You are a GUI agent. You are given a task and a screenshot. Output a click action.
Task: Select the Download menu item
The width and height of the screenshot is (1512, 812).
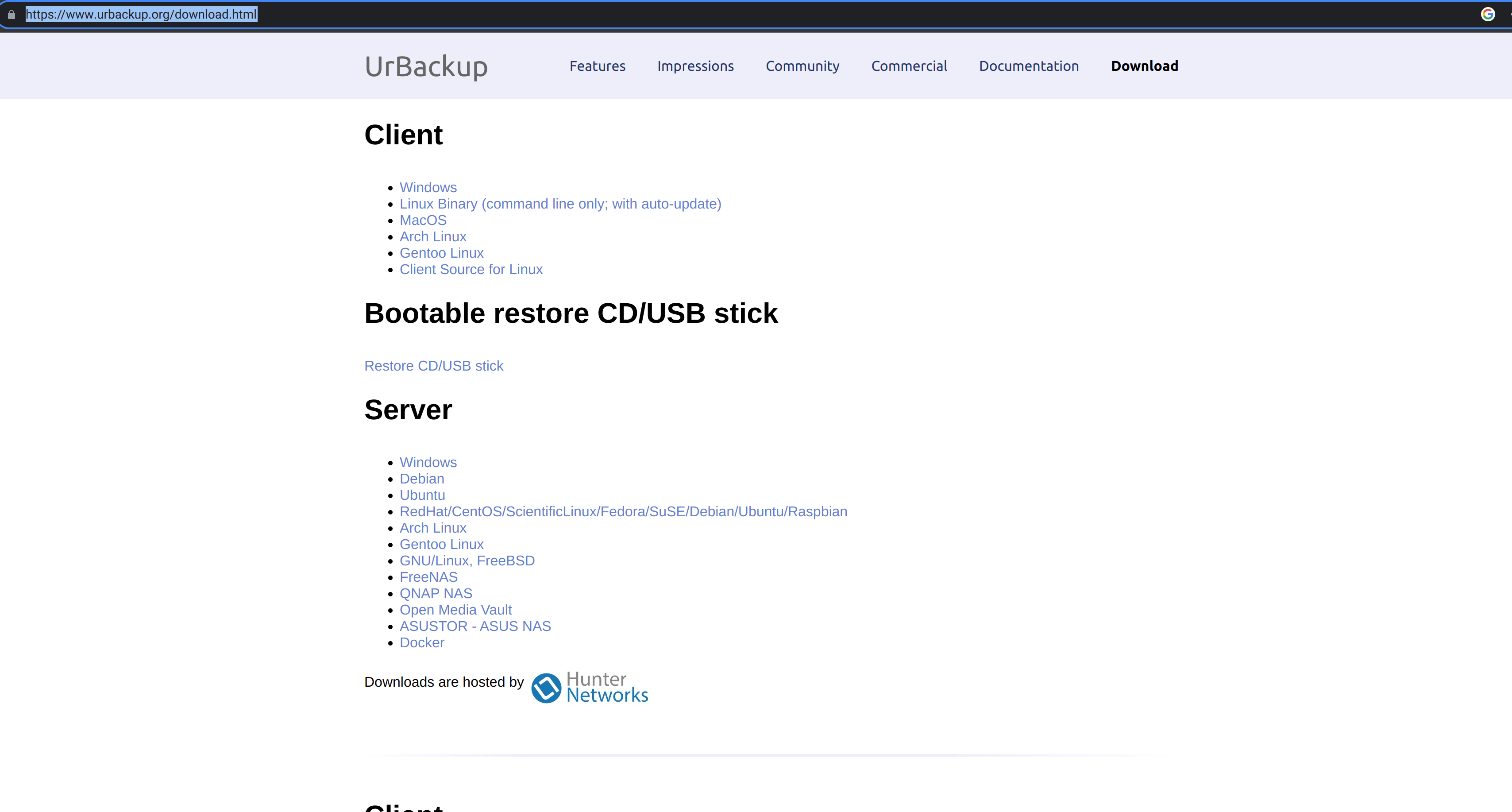pyautogui.click(x=1143, y=66)
